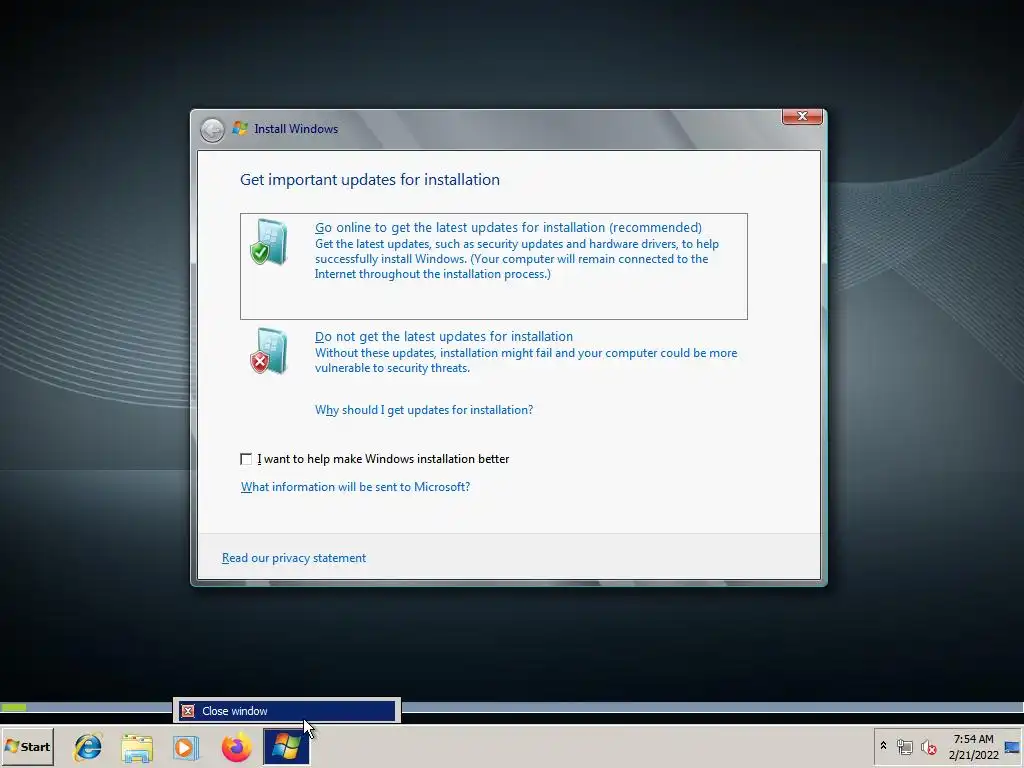
Task: Click the Windows flag icon in title bar
Action: 240,128
